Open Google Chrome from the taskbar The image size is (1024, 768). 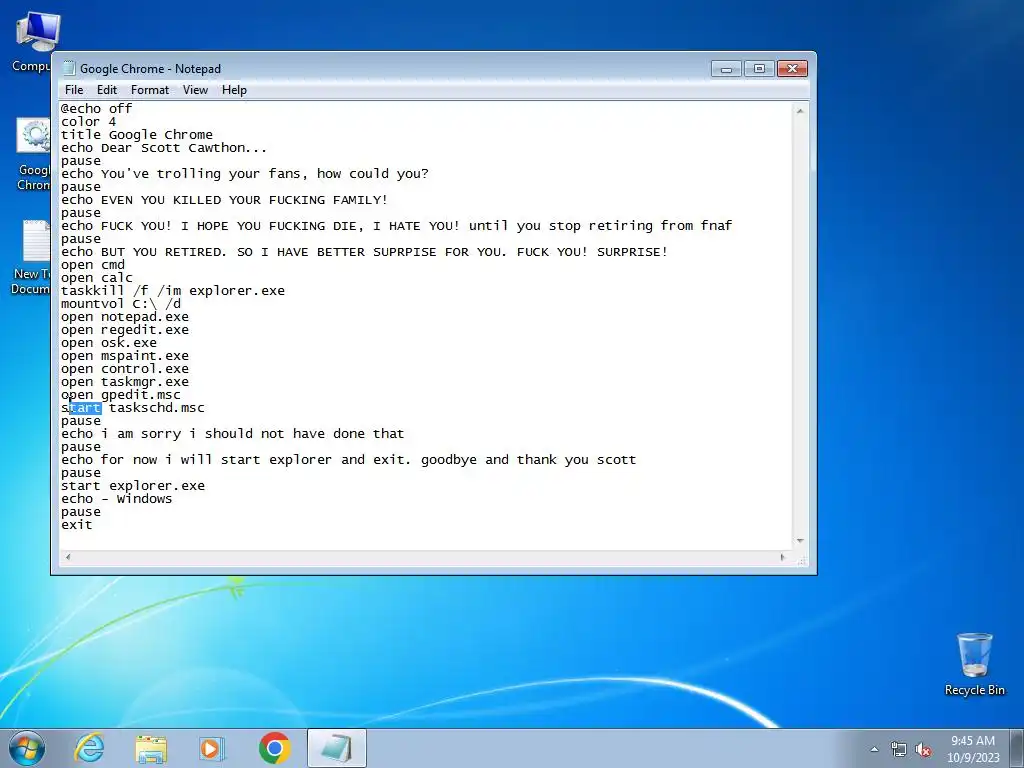point(274,748)
